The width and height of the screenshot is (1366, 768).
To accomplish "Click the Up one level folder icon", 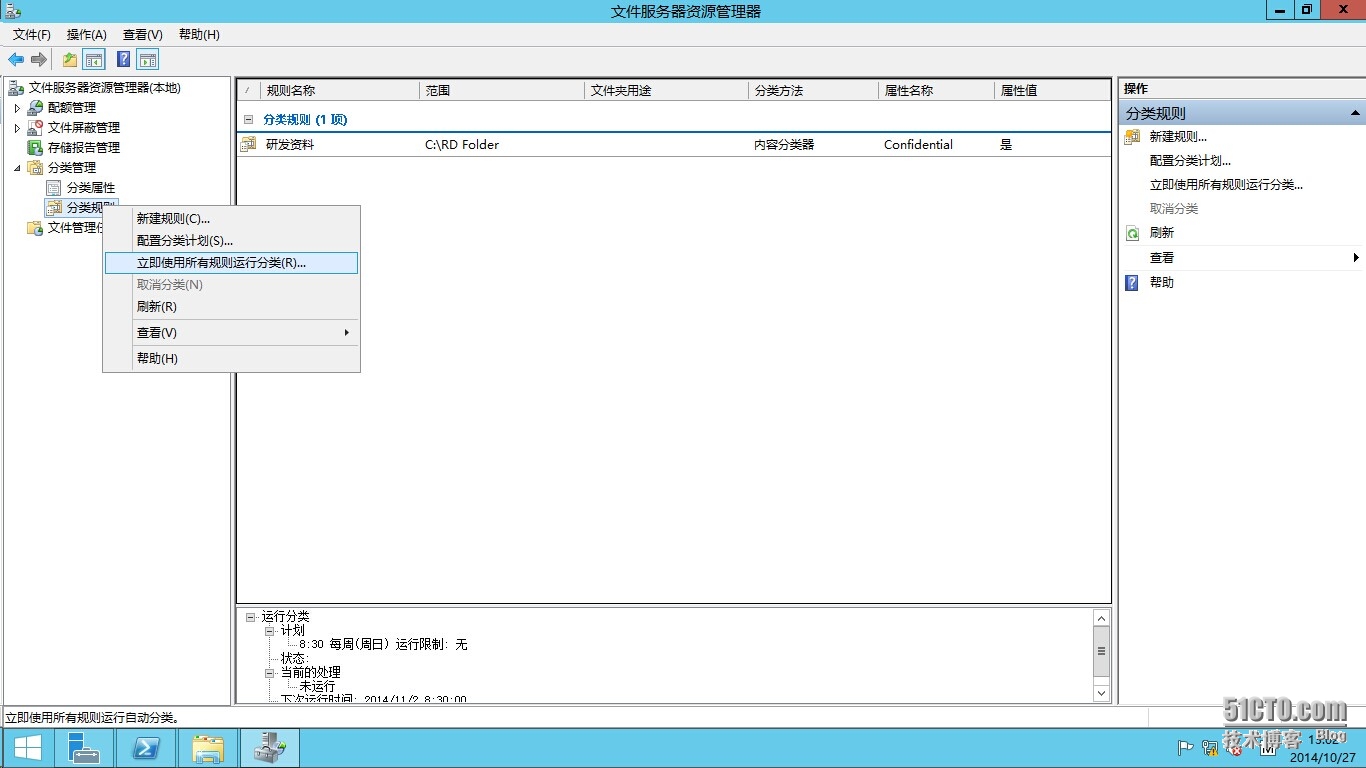I will tap(70, 60).
